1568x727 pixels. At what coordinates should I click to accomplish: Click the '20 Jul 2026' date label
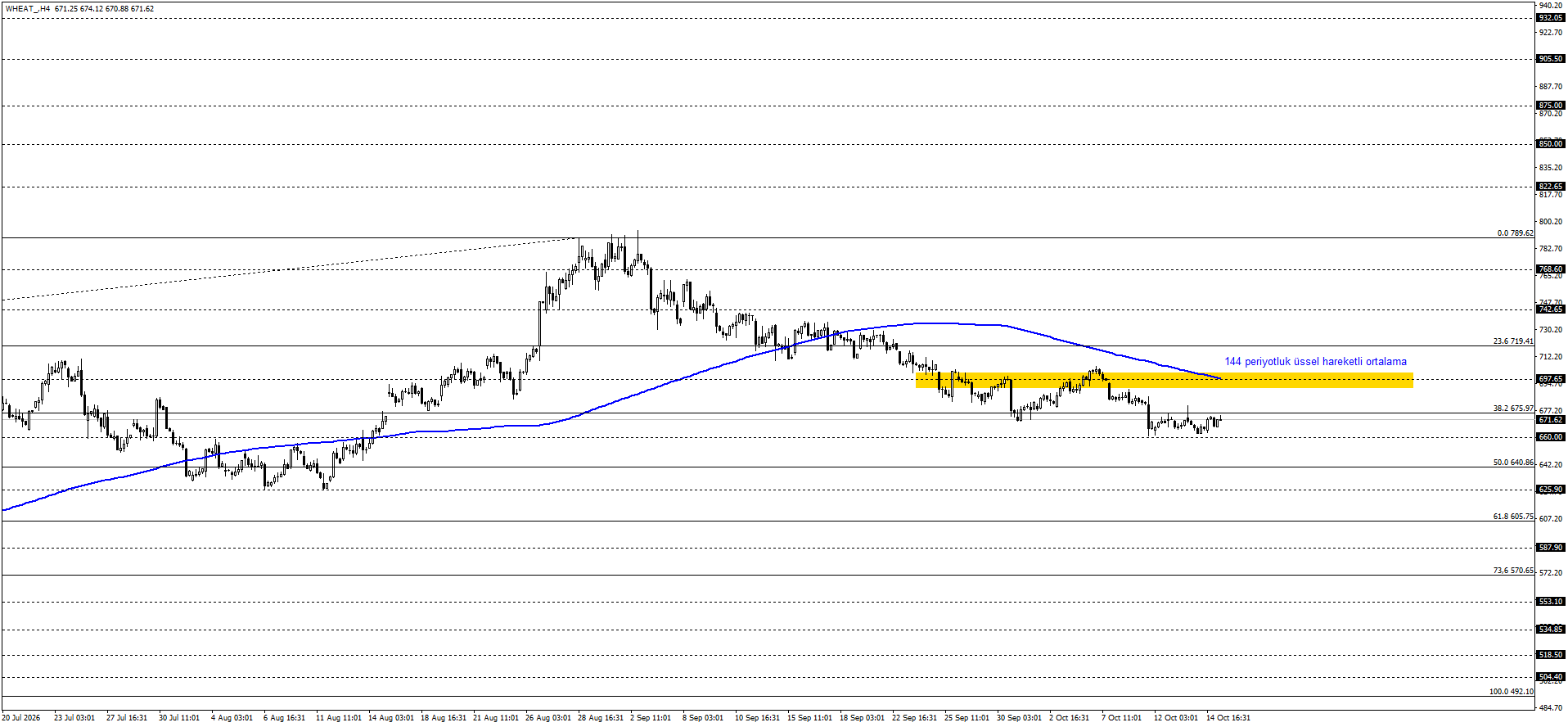point(21,718)
